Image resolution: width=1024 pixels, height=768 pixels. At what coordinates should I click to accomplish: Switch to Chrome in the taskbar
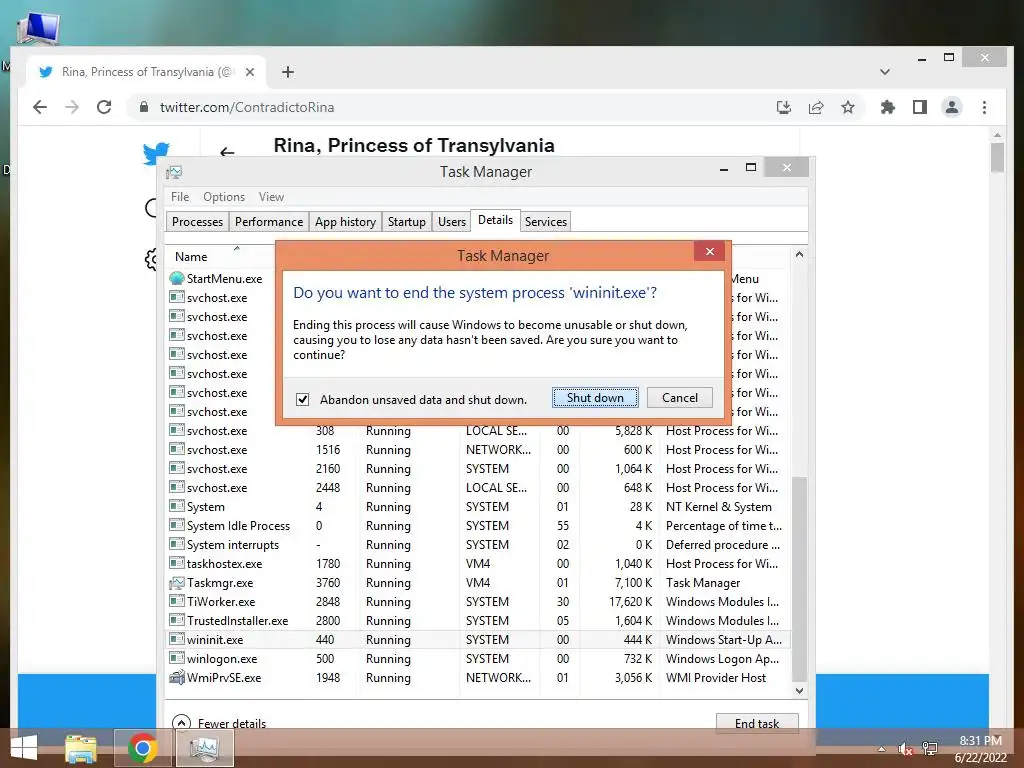click(142, 748)
